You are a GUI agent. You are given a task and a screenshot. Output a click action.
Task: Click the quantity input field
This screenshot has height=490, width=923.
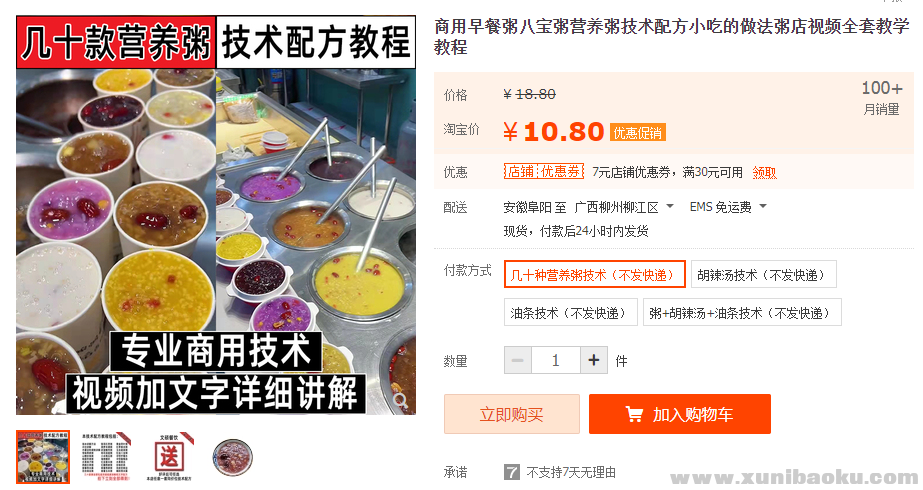pos(556,360)
